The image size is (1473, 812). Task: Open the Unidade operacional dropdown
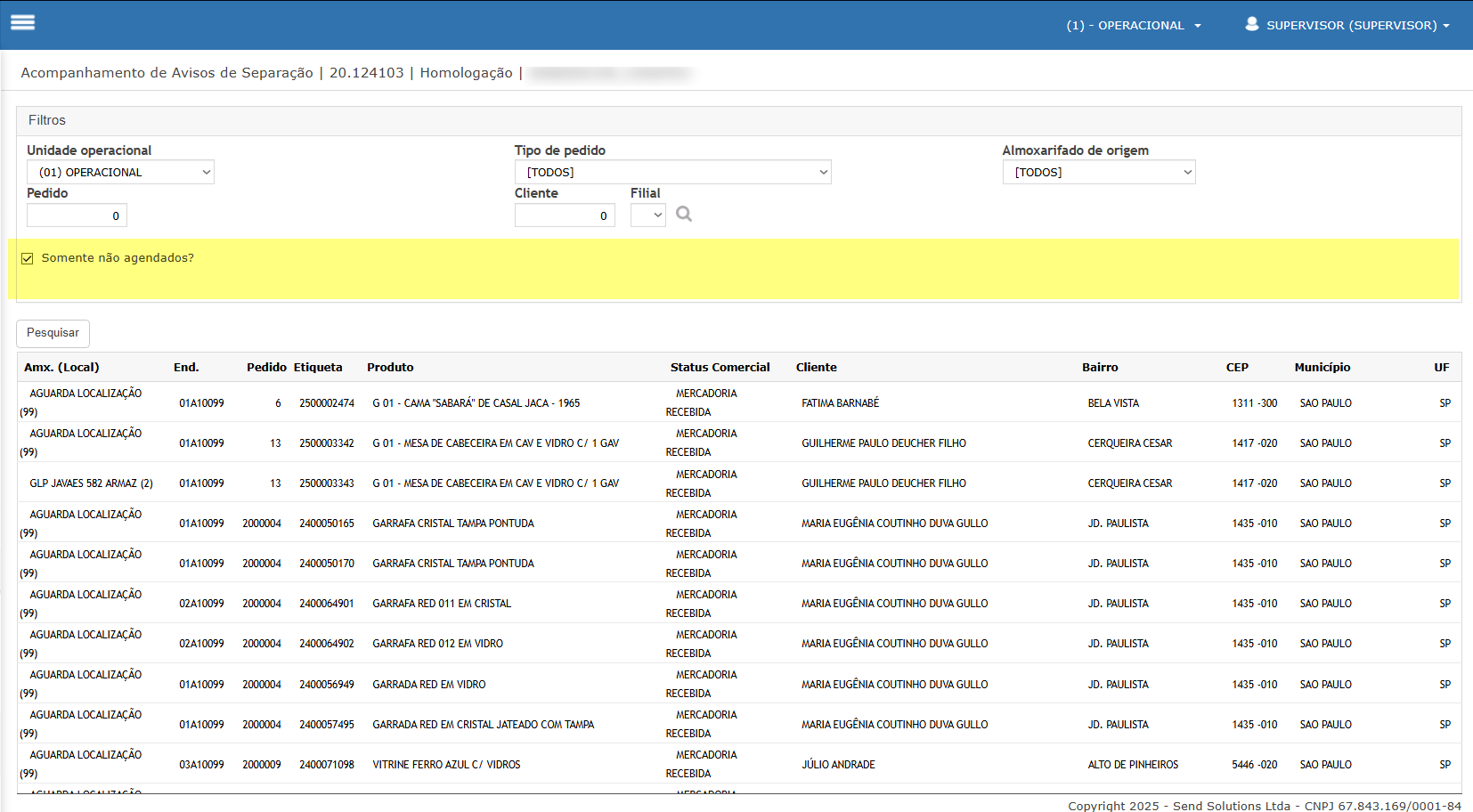point(120,173)
